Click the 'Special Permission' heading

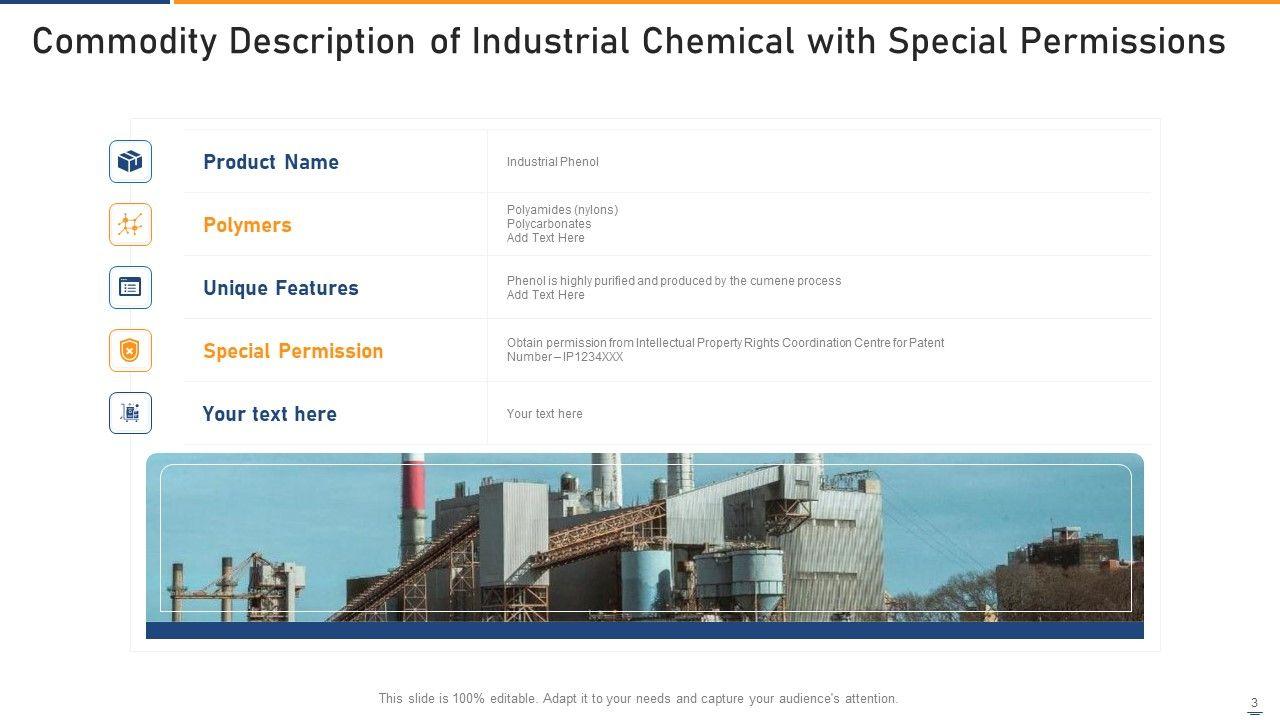[x=293, y=351]
